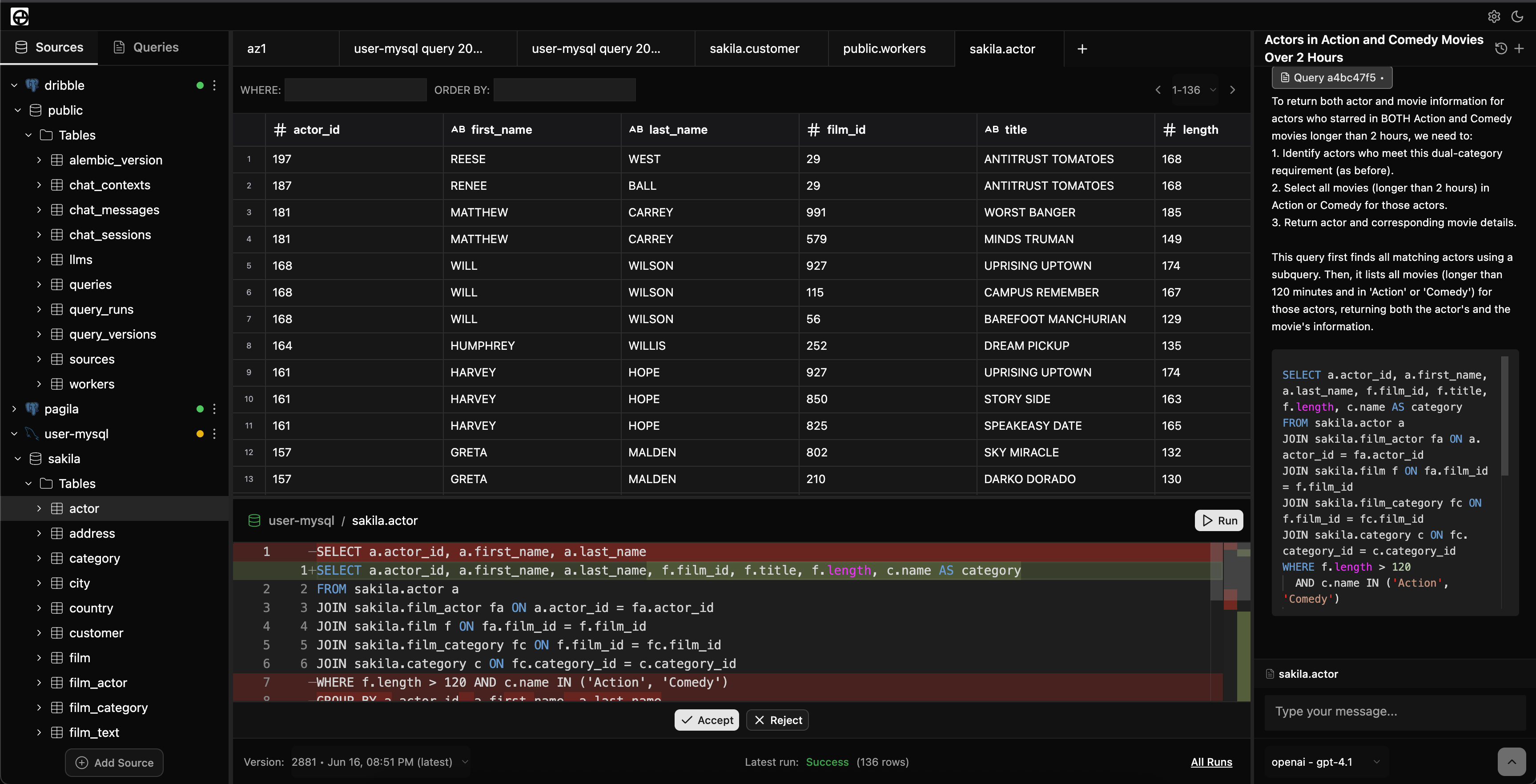Expand the chat_messages table
Viewport: 1536px width, 784px height.
tap(39, 210)
